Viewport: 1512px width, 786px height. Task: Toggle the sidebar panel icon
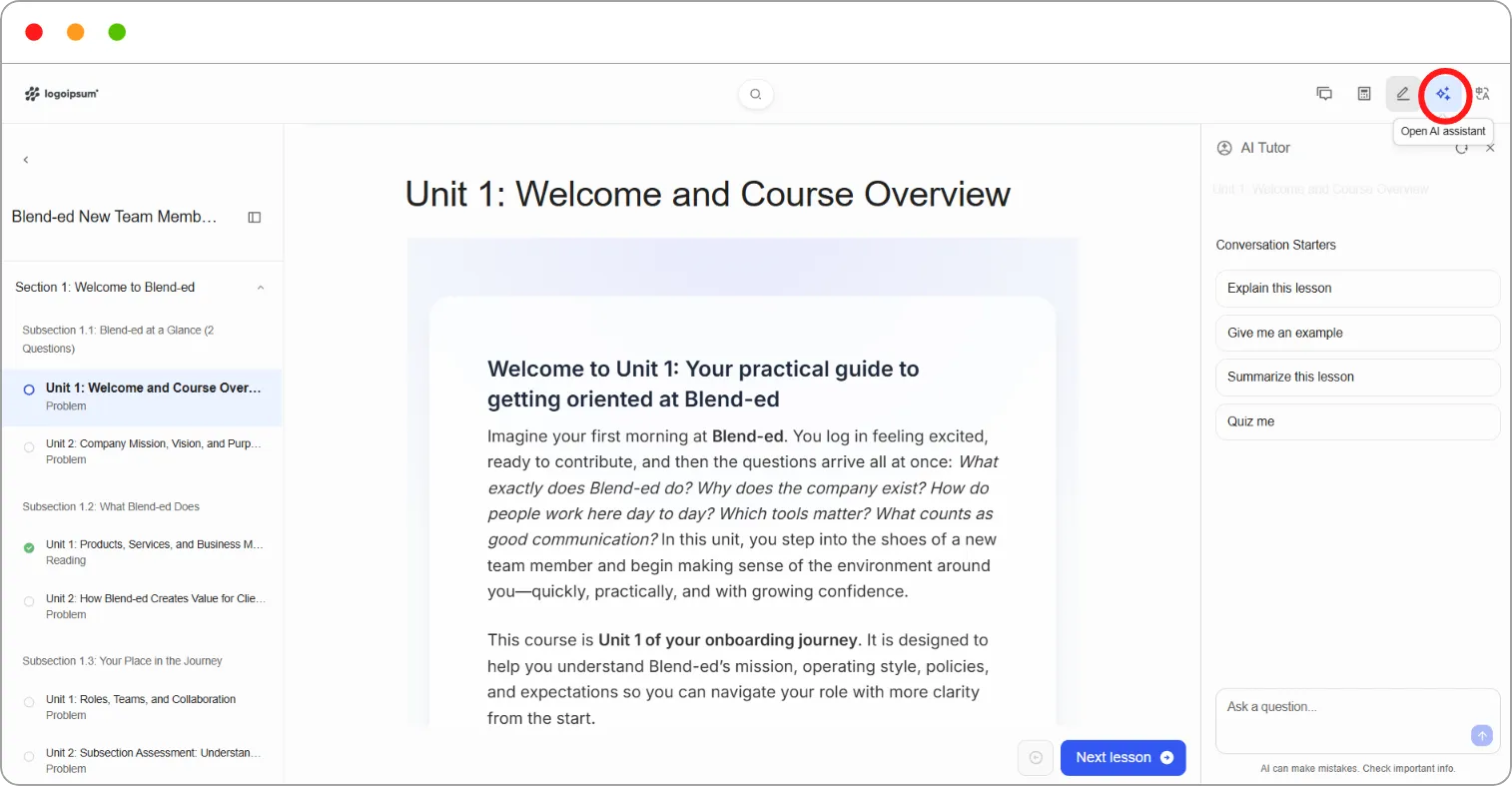coord(255,217)
